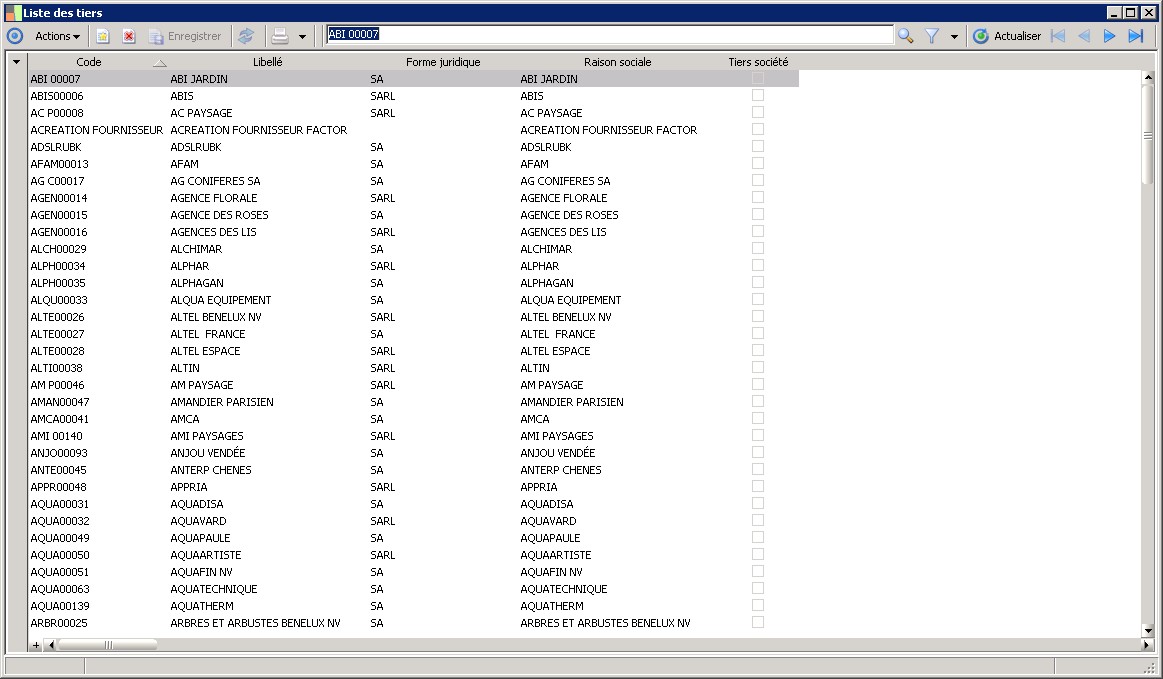
Task: Click the search field containing ABI 00007
Action: (610, 34)
